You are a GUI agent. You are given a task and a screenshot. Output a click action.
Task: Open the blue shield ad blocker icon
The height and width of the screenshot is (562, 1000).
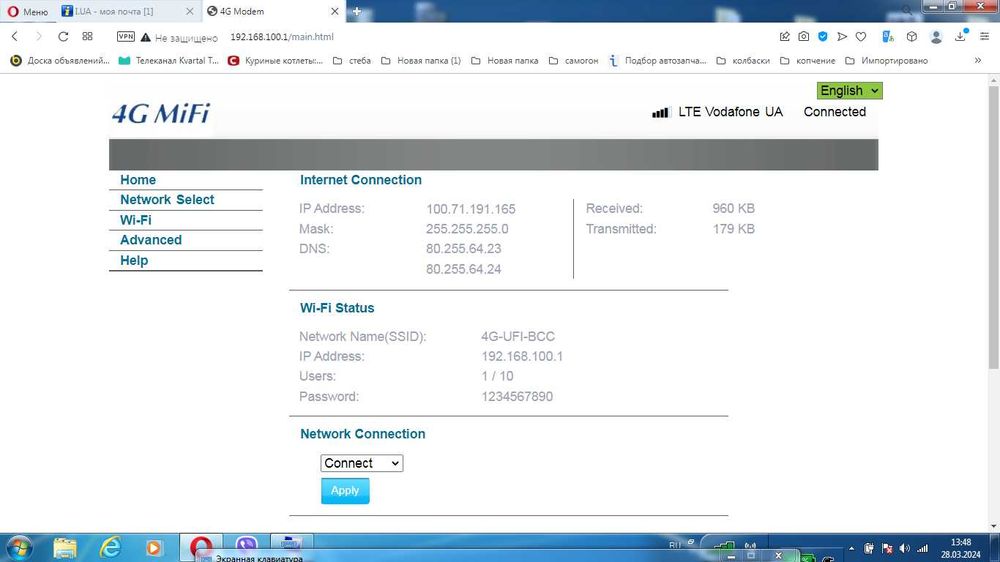pyautogui.click(x=823, y=37)
